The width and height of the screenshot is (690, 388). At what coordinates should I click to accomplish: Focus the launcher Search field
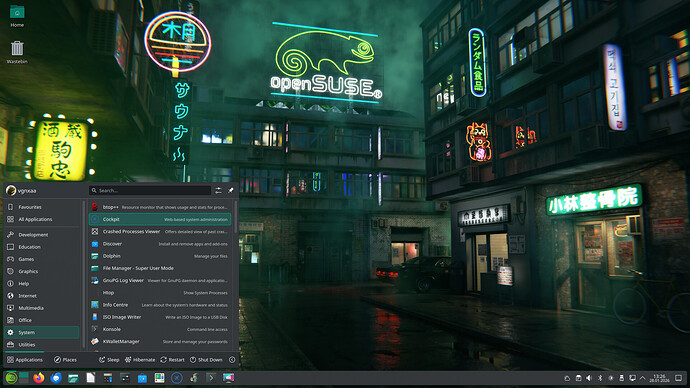click(150, 190)
